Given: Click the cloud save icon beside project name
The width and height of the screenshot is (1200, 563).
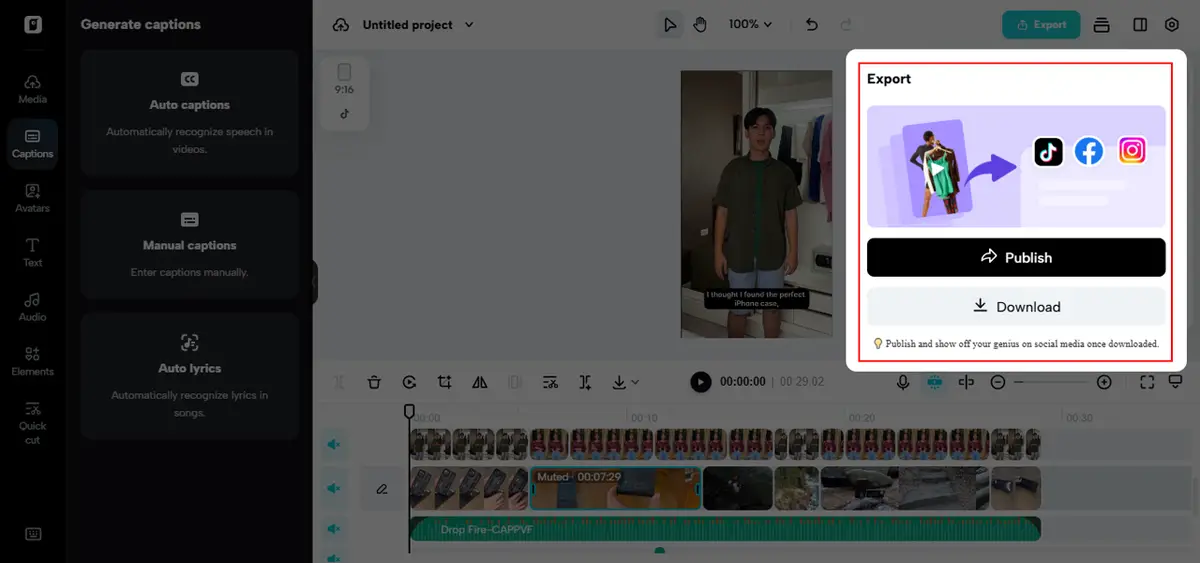Looking at the screenshot, I should [342, 24].
